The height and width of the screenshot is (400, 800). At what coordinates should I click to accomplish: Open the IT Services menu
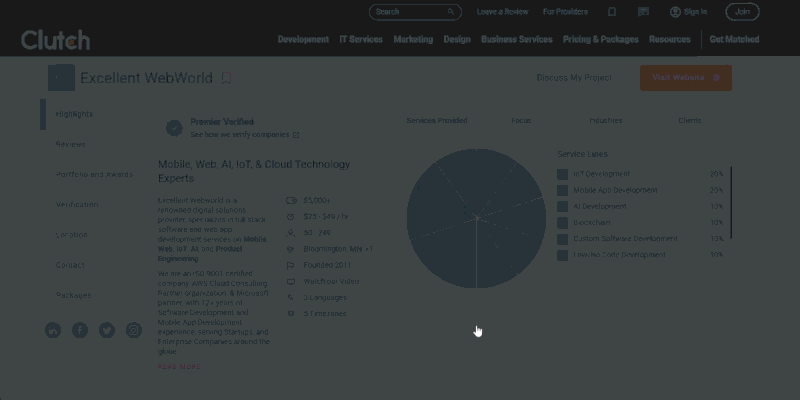coord(361,40)
